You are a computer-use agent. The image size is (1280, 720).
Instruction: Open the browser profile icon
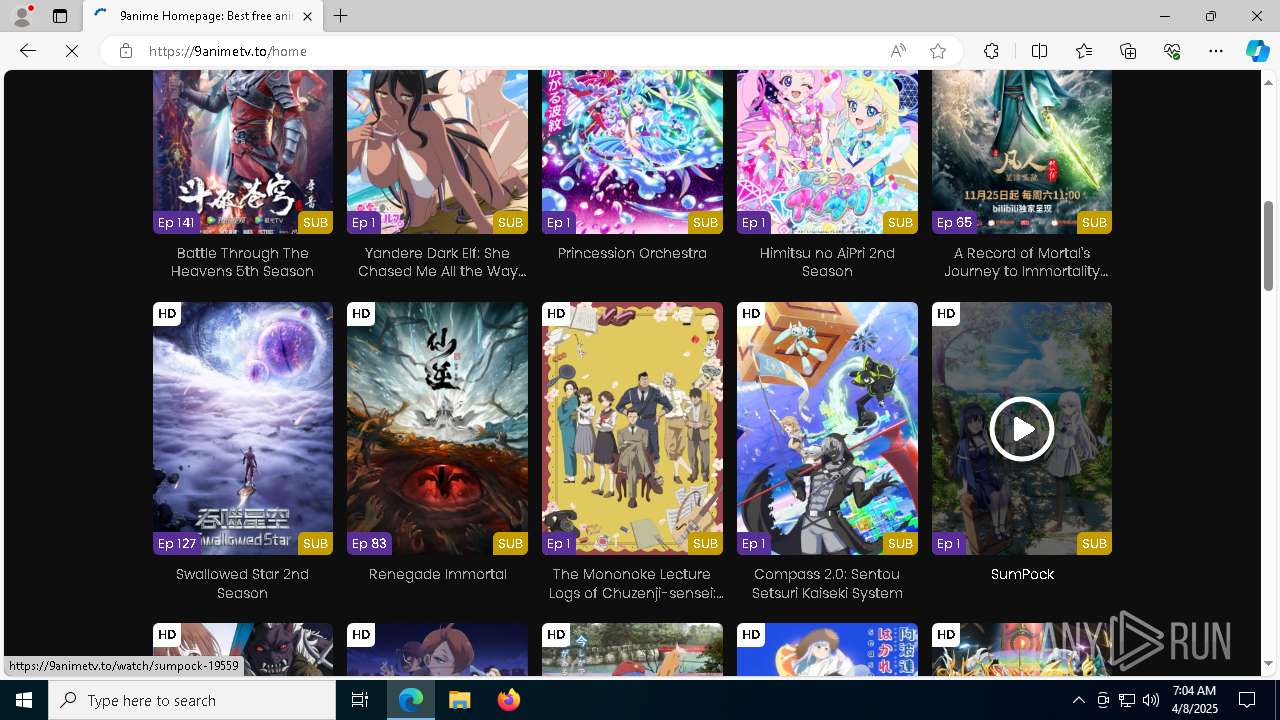(22, 16)
